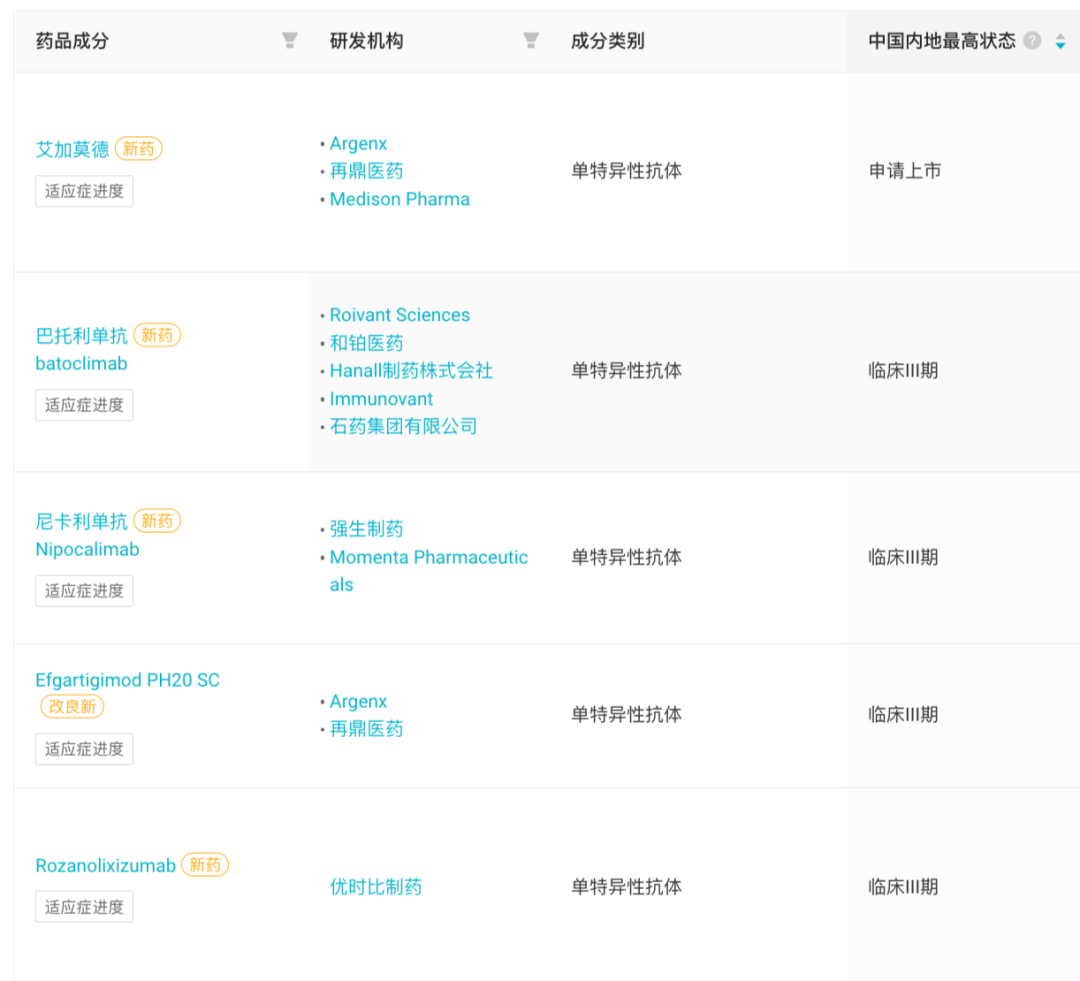The width and height of the screenshot is (1080, 981).
Task: Open 石药集团有限公司 company link
Action: click(404, 426)
